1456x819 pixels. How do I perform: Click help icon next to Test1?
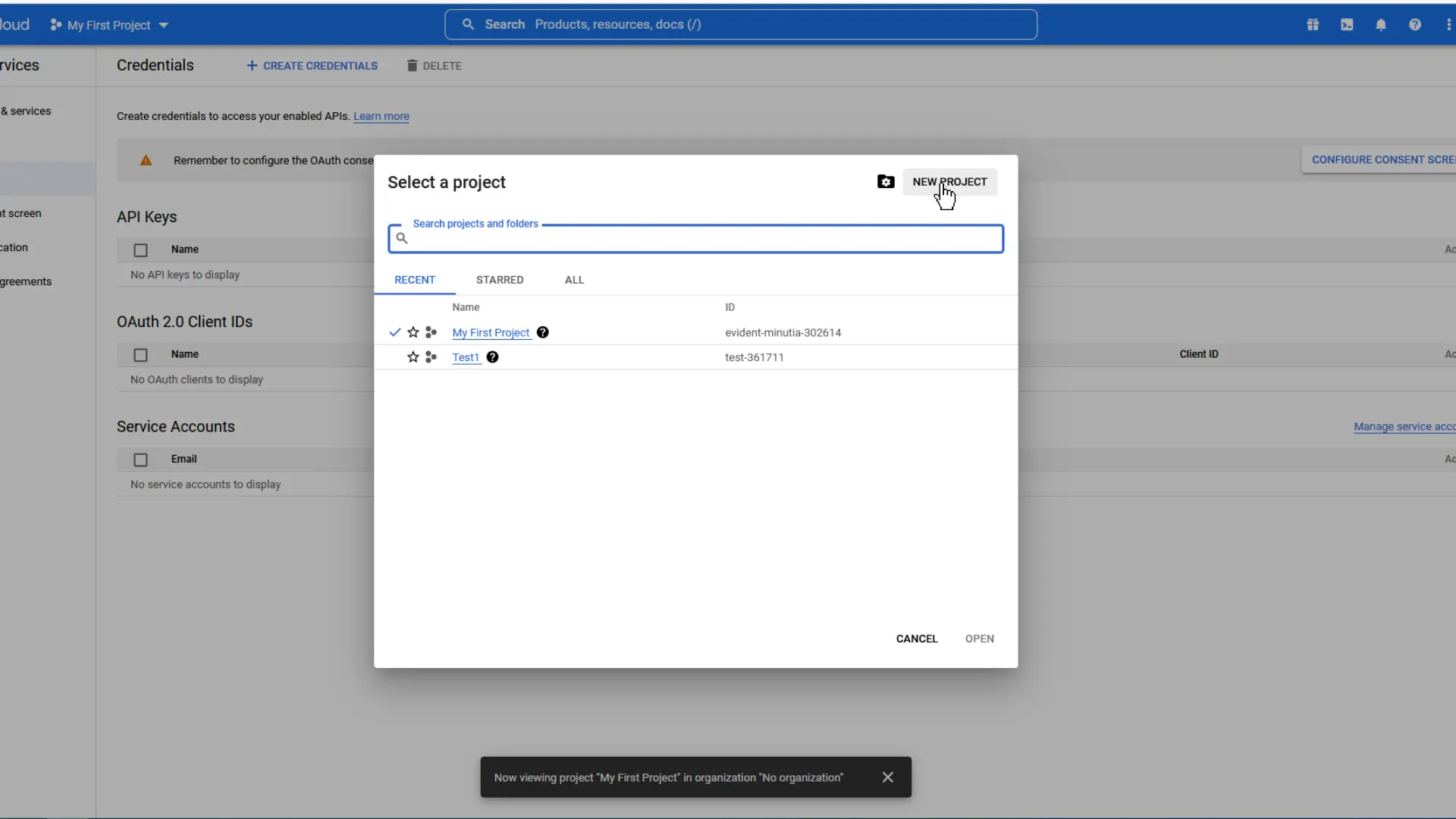[x=493, y=357]
